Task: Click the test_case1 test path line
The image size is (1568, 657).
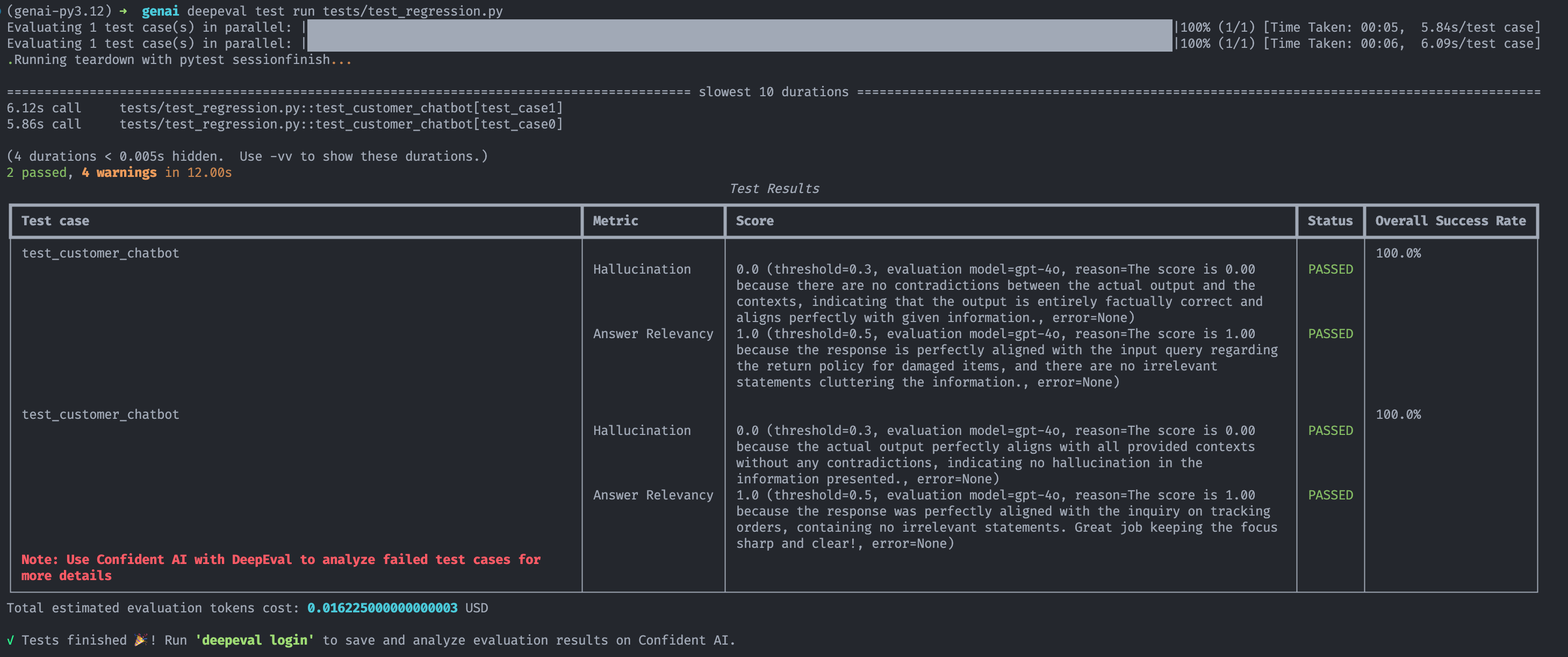Action: 341,108
